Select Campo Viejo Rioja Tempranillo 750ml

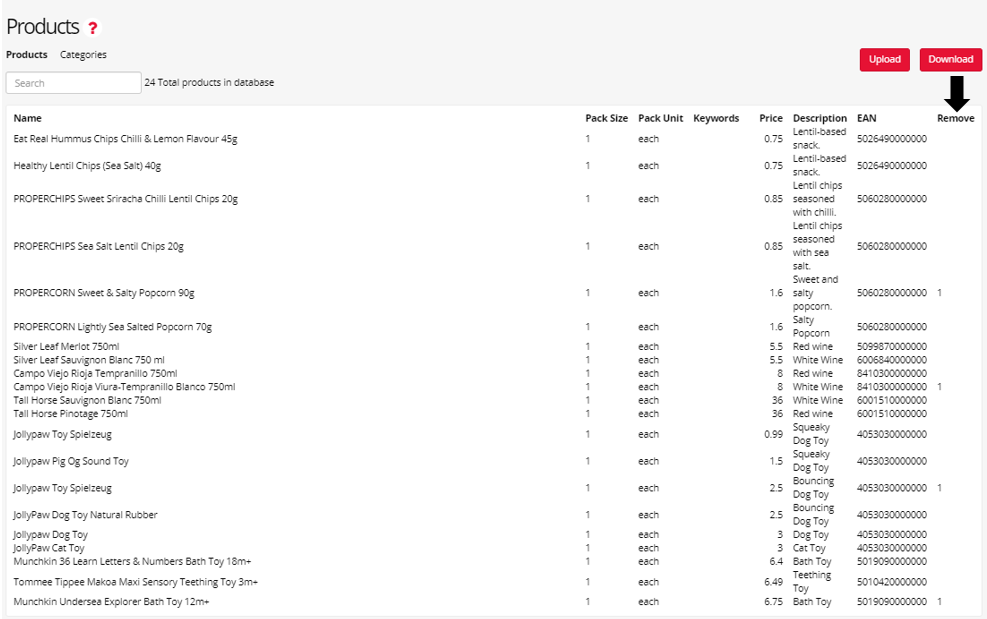point(95,373)
